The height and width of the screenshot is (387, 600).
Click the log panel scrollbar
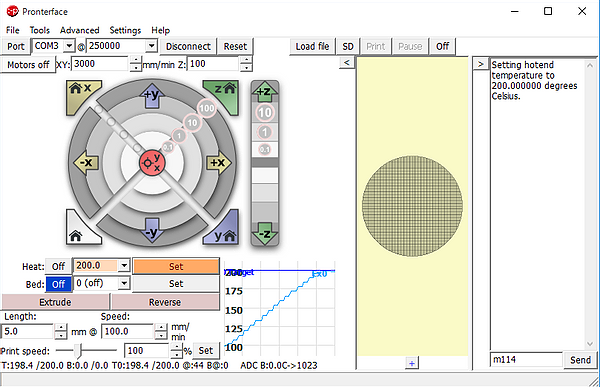[590, 204]
